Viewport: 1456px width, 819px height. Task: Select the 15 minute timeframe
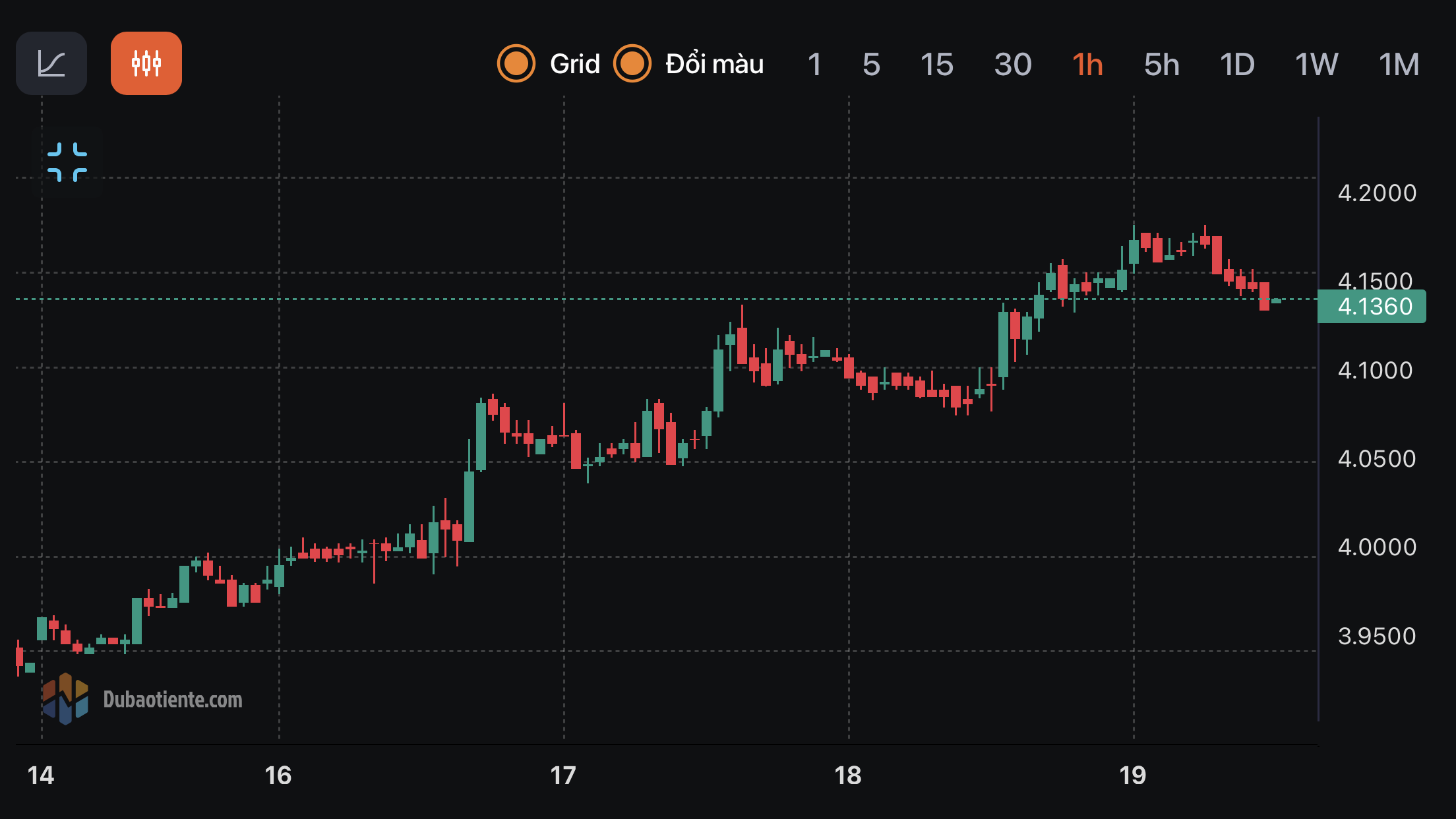(936, 65)
